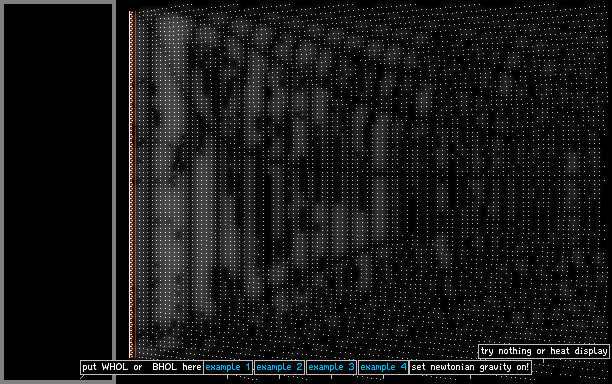The image size is (612, 384).
Task: Click the gray right wall of the chamber
Action: (x=114, y=191)
